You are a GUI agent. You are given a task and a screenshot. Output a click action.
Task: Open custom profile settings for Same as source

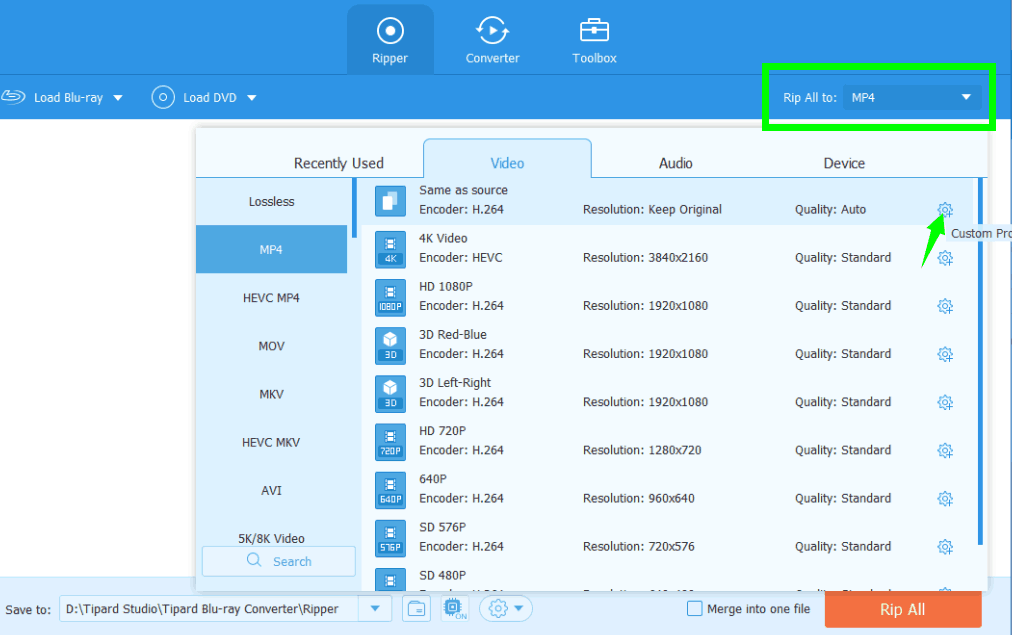point(944,210)
